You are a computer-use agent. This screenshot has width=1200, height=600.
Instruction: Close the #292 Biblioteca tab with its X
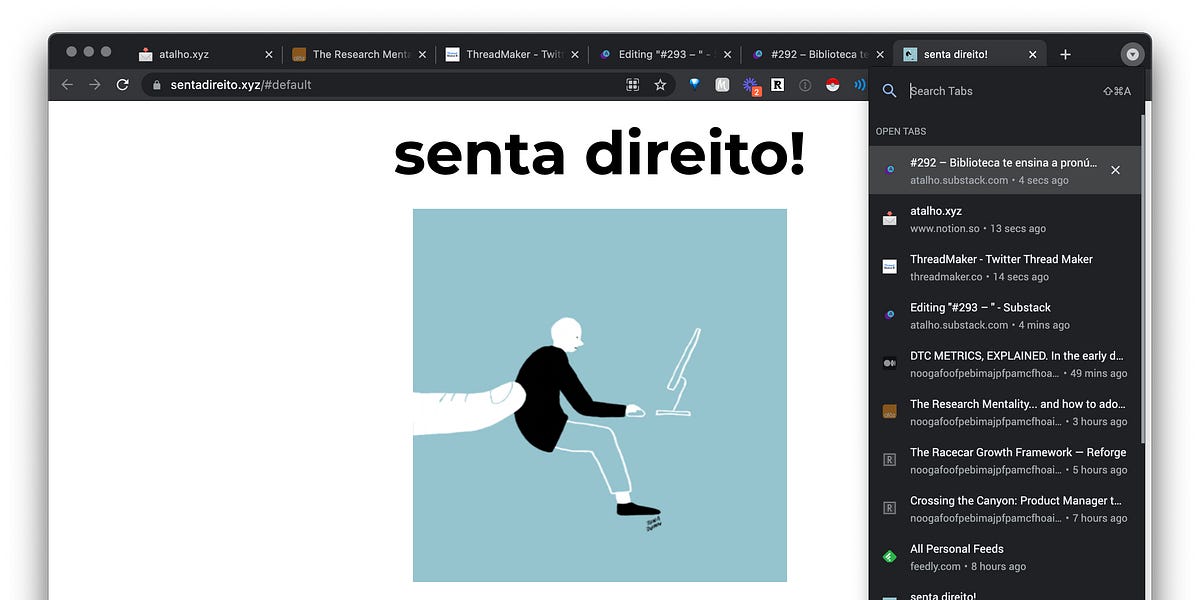[1115, 170]
